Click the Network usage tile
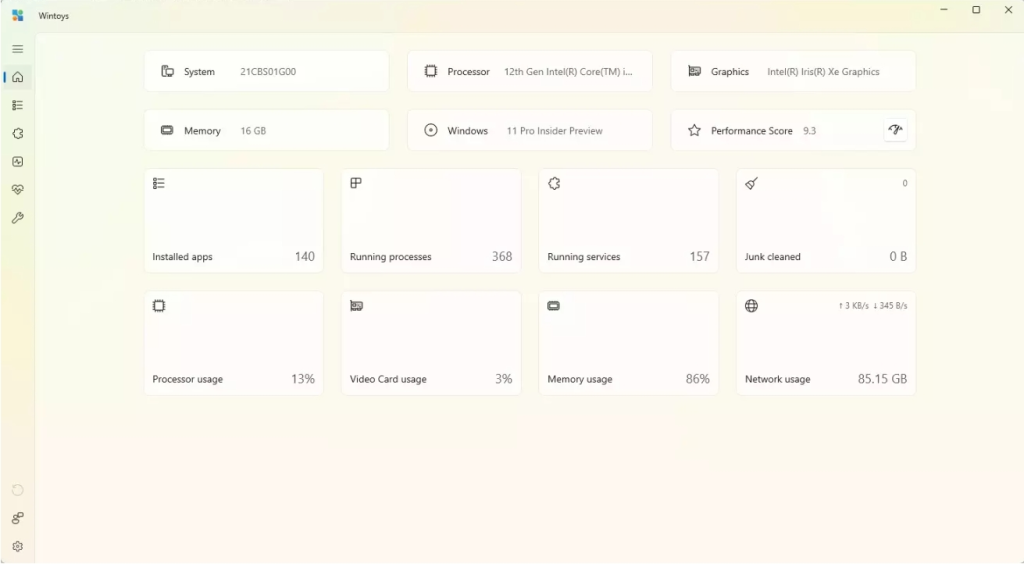The height and width of the screenshot is (564, 1024). [x=826, y=343]
